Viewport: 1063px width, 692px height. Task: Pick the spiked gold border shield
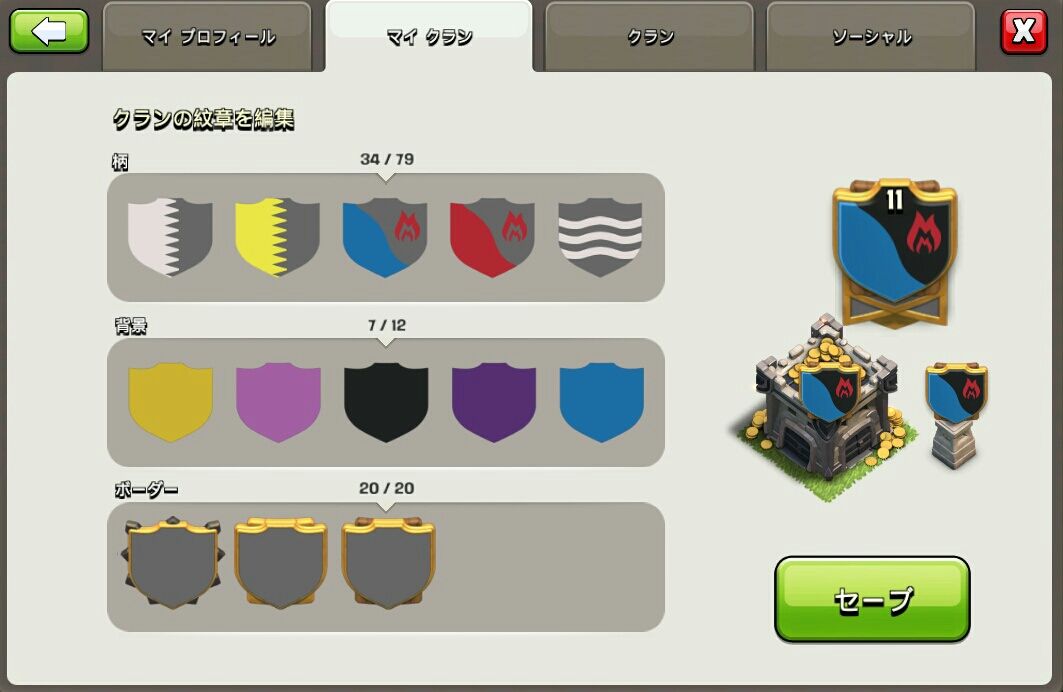172,563
